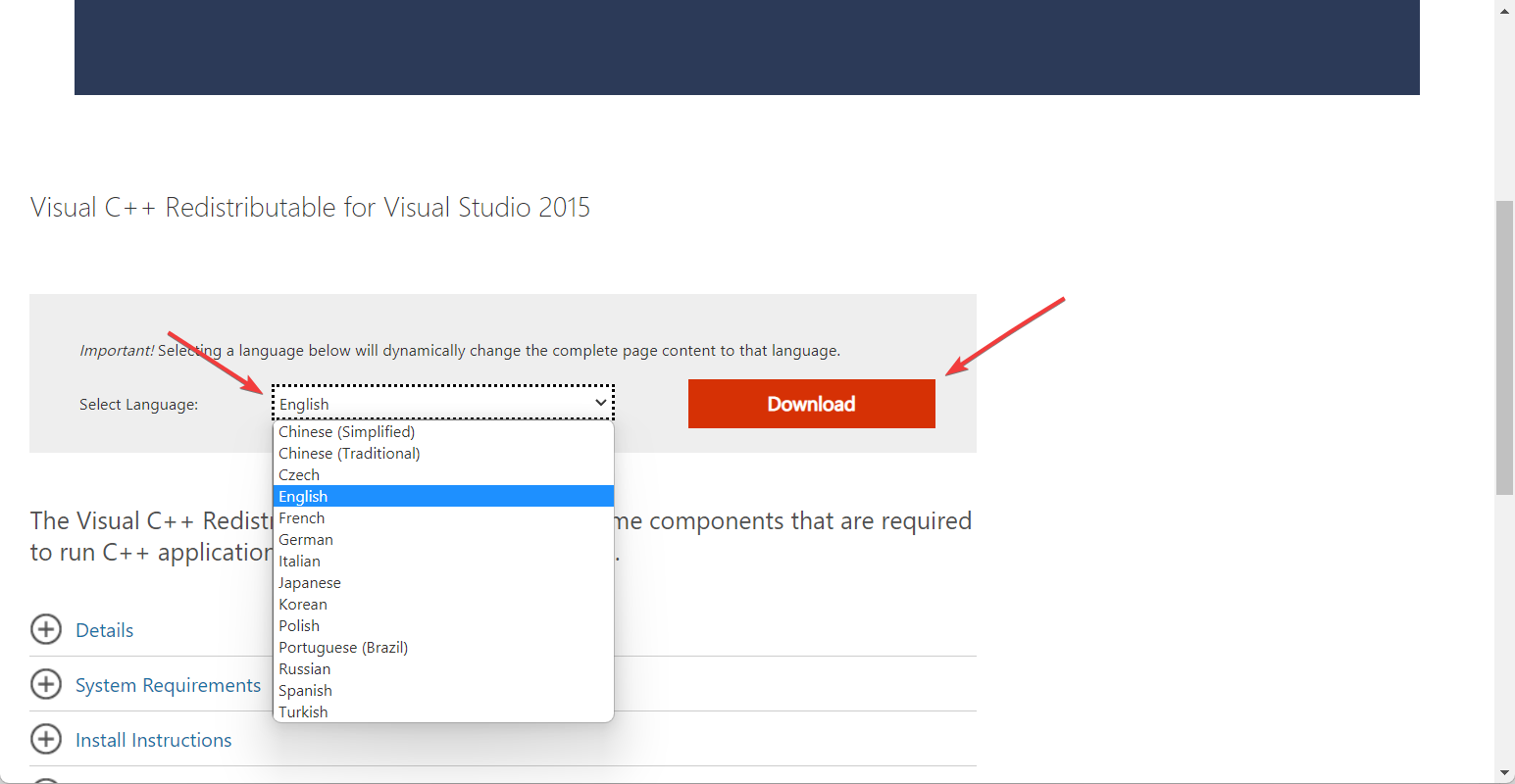This screenshot has width=1515, height=784.
Task: Select Japanese language option
Action: pyautogui.click(x=443, y=583)
